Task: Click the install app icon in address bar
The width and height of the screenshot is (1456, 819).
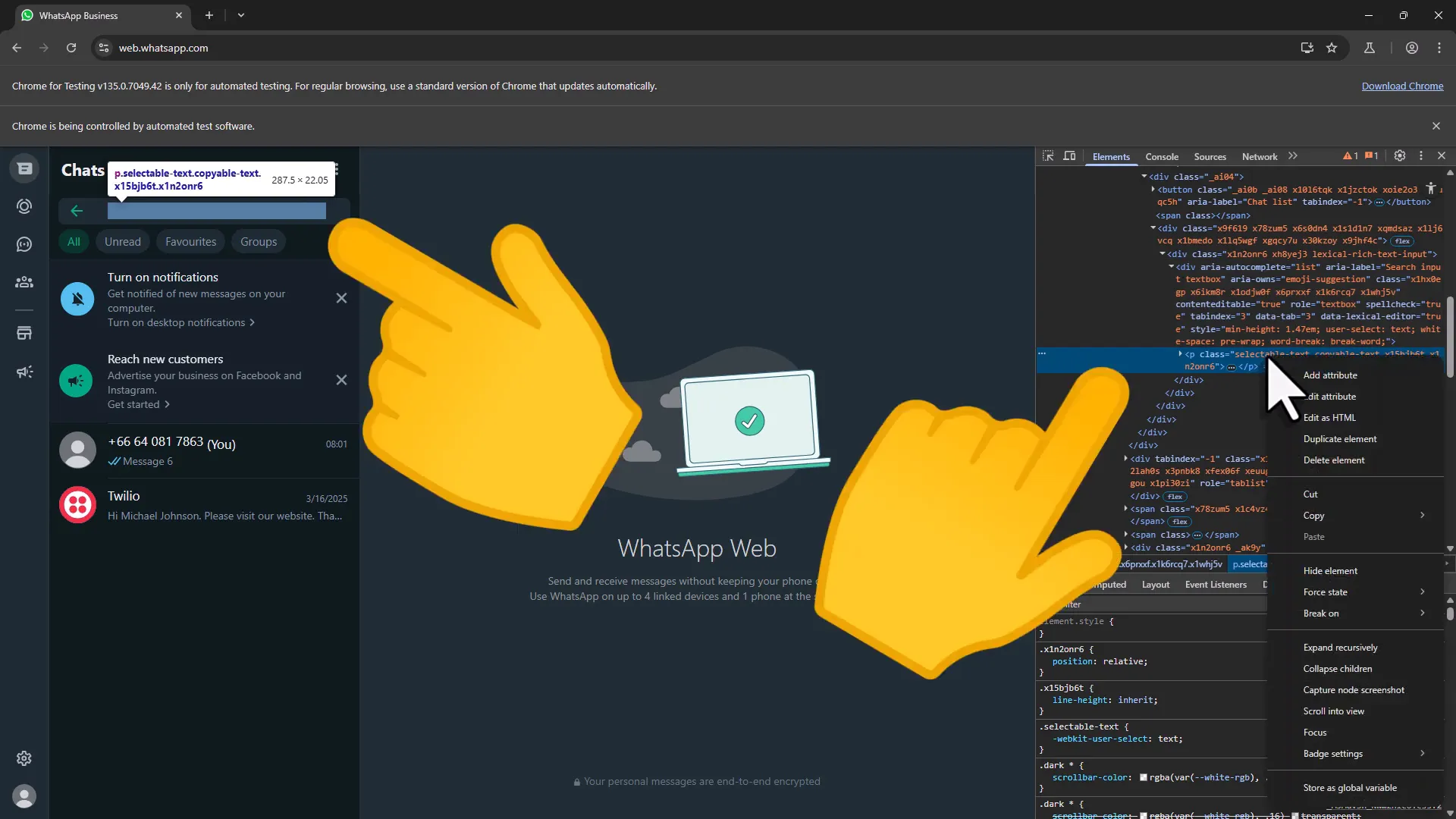Action: 1307,48
